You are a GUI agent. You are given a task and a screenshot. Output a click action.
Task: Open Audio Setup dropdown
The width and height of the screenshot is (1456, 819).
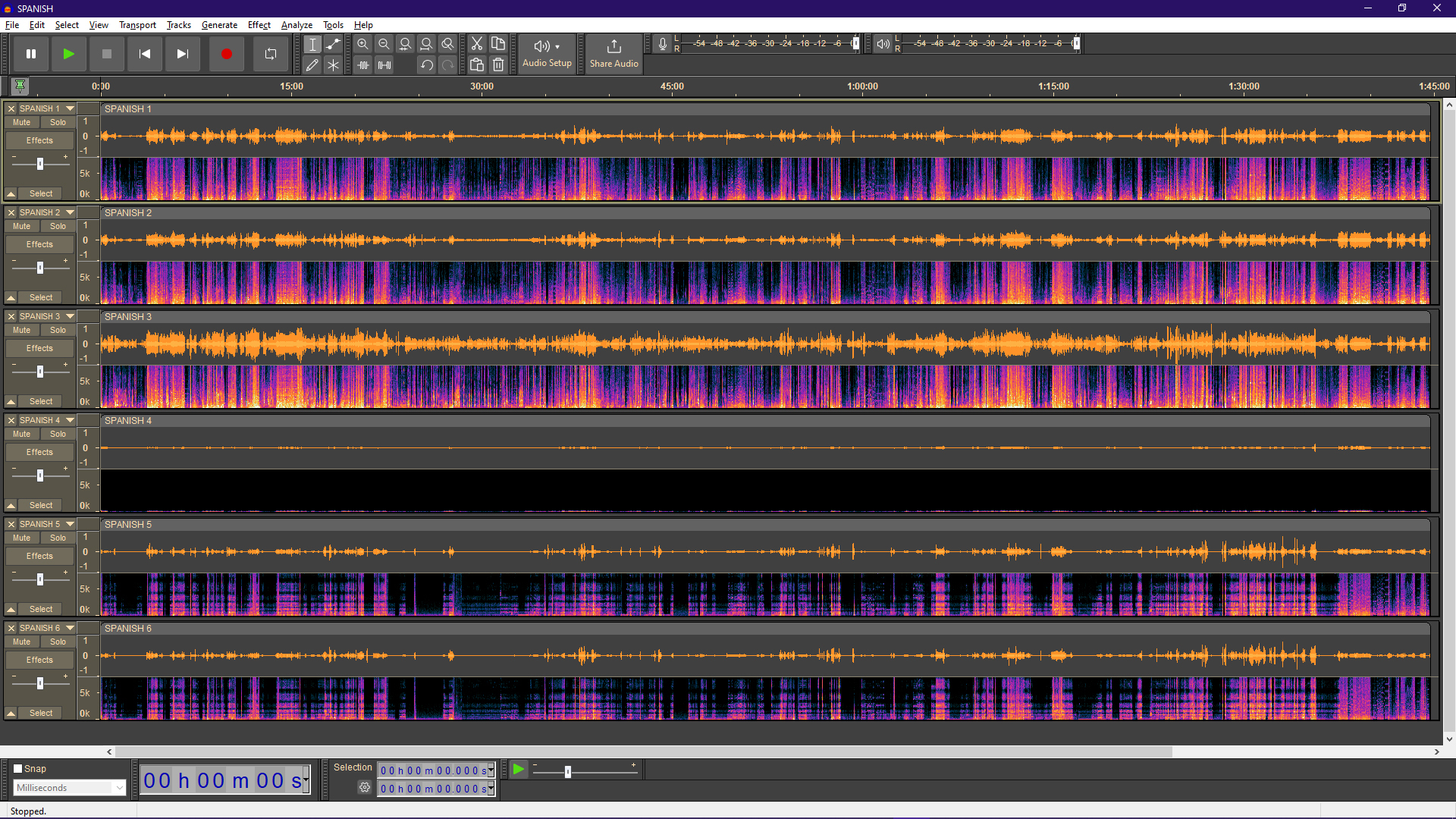coord(547,54)
